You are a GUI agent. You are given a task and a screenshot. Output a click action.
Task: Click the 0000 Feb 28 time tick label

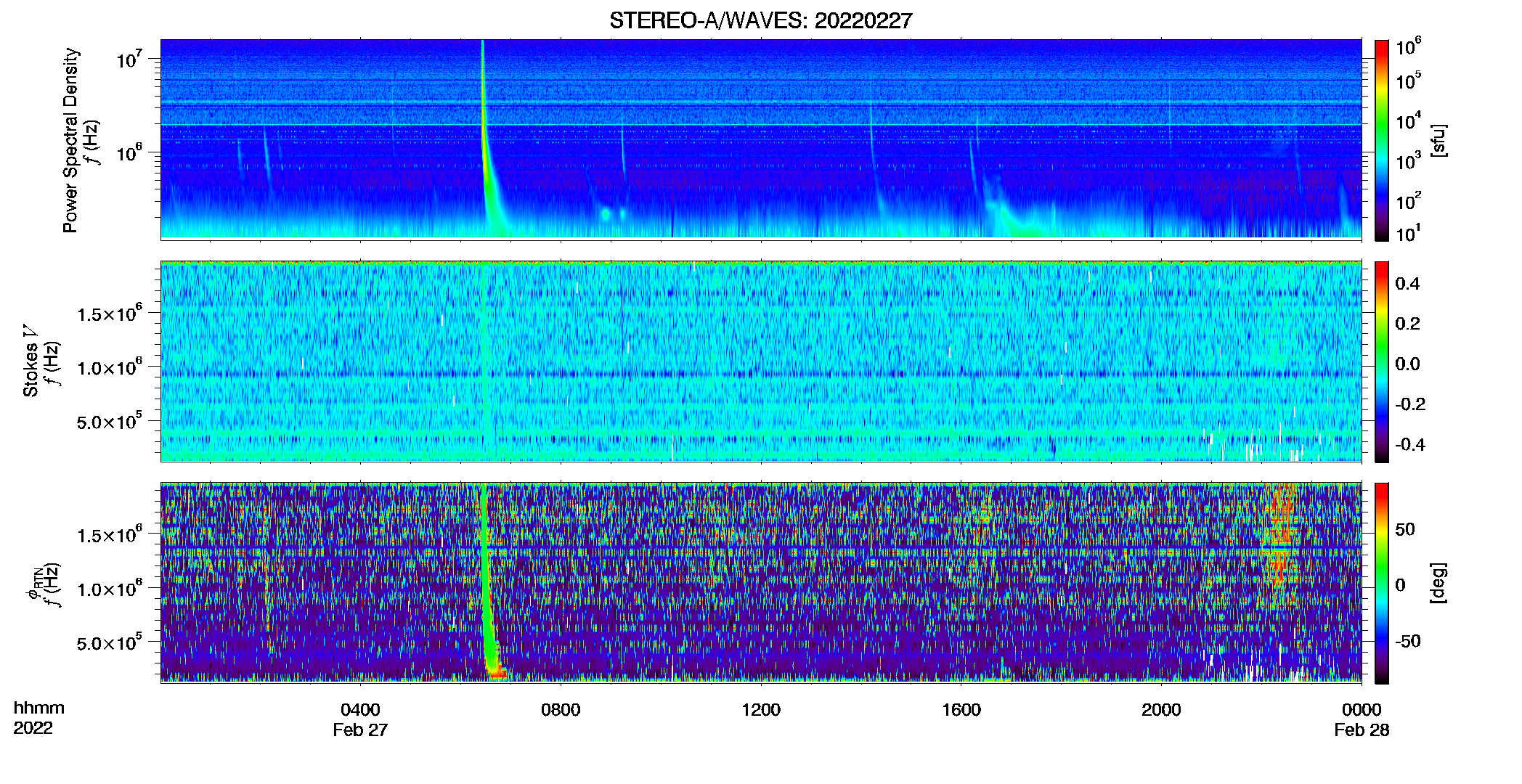point(1362,719)
